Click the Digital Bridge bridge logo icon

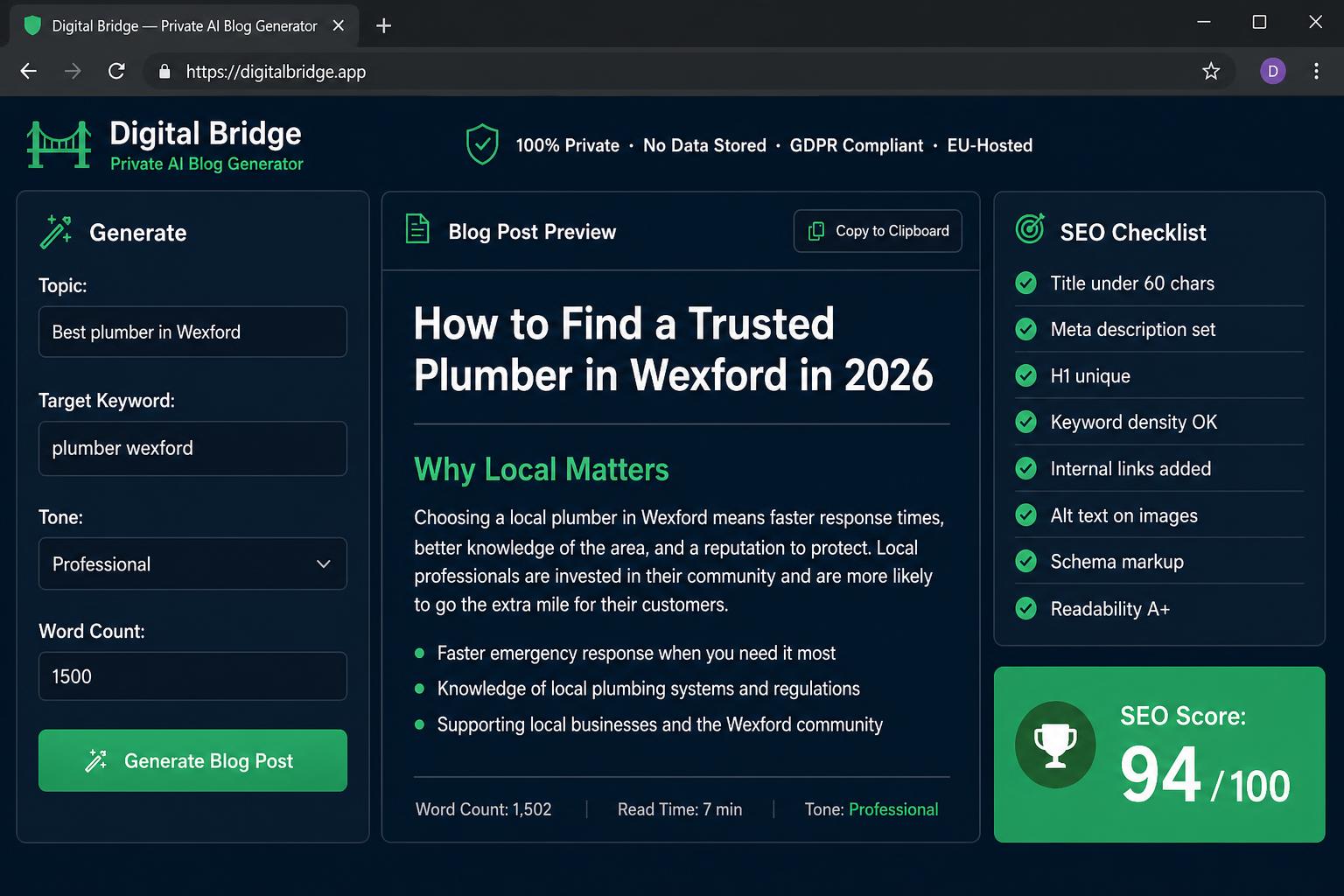[x=59, y=144]
